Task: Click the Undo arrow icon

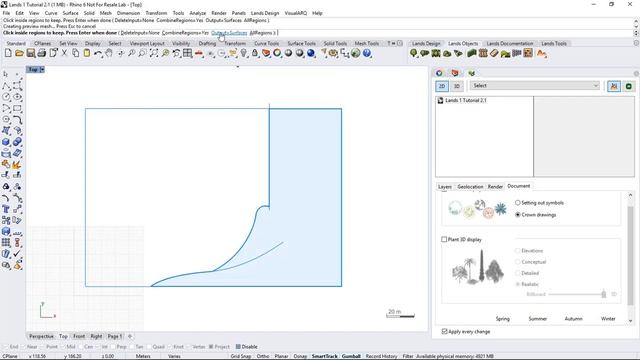Action: (98, 53)
